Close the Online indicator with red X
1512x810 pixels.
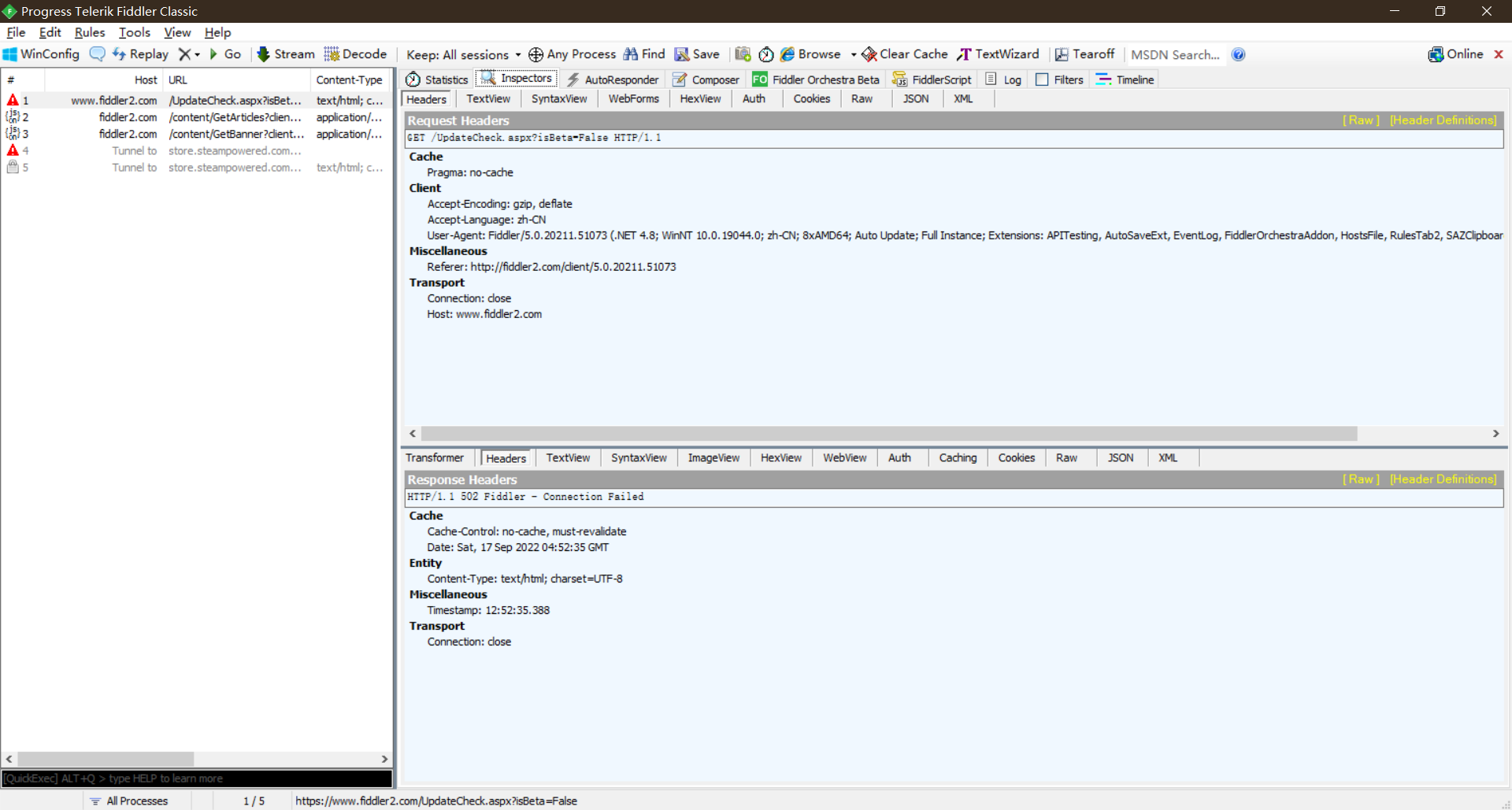(x=1499, y=54)
